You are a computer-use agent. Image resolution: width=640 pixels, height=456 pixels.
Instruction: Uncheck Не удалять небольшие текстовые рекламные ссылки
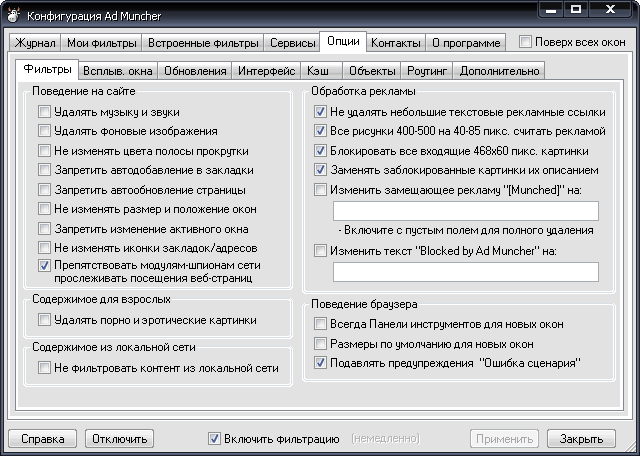pyautogui.click(x=320, y=111)
